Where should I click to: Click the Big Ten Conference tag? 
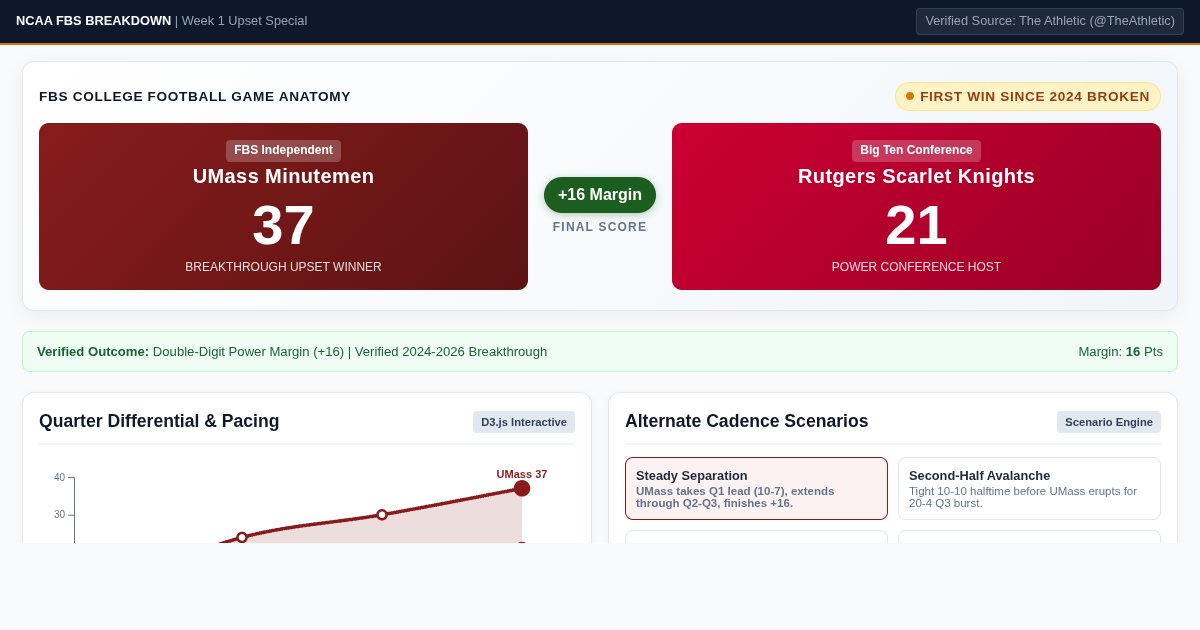916,151
